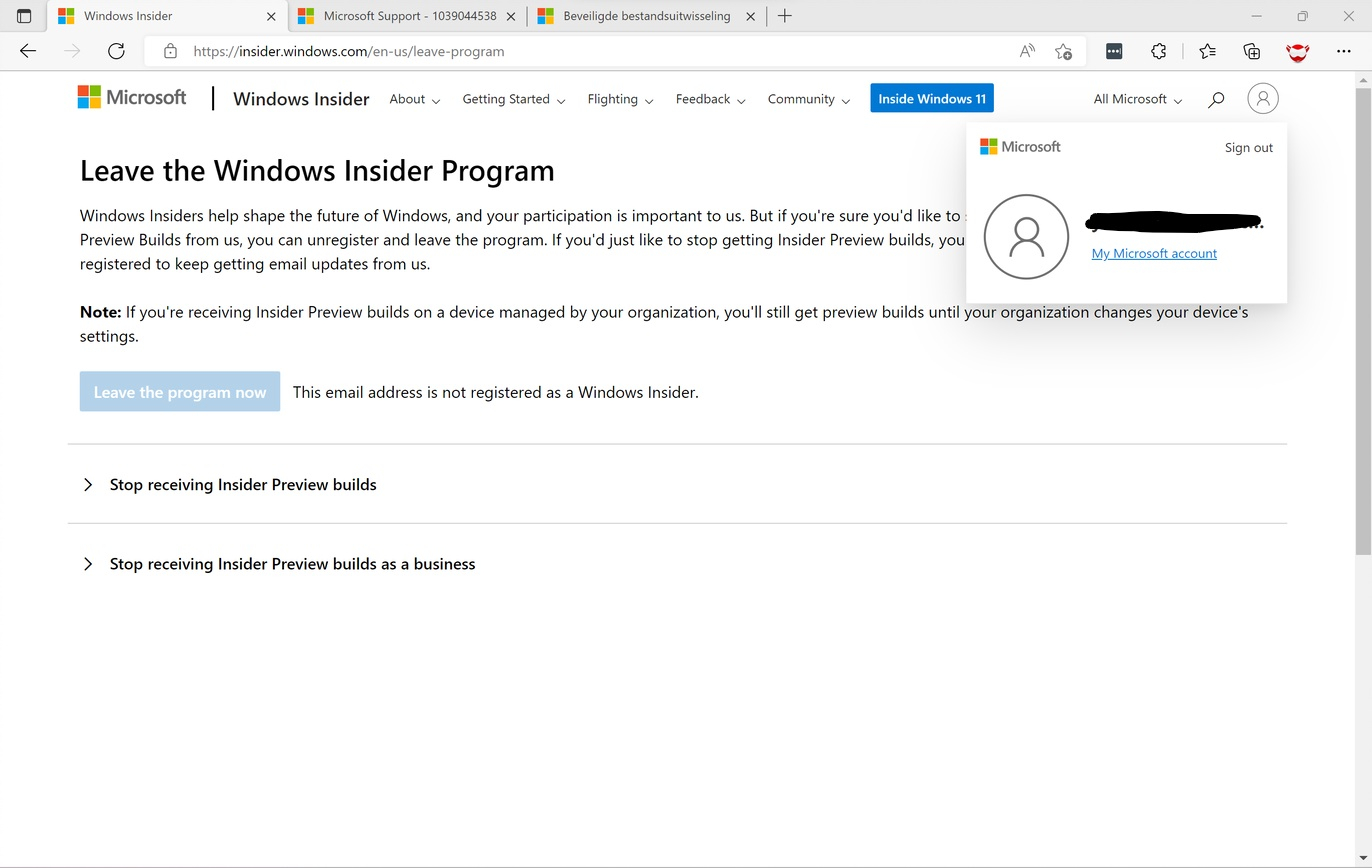Viewport: 1372px width, 868px height.
Task: Click the Leave the Windows Insider Program heading
Action: click(317, 170)
